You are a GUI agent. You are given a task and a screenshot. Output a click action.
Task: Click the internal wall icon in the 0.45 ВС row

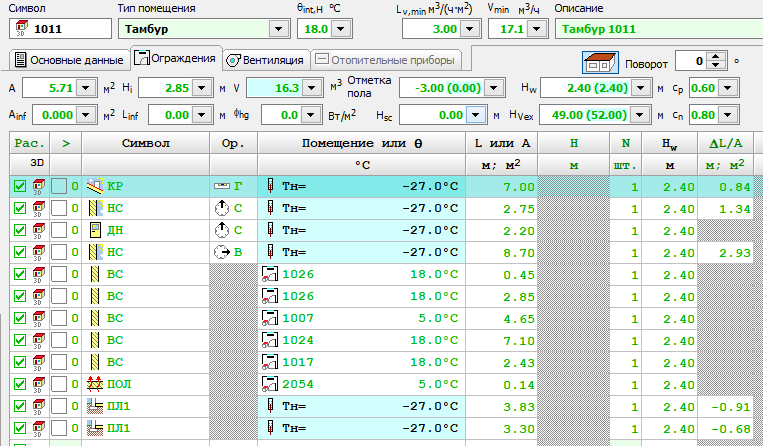click(95, 274)
